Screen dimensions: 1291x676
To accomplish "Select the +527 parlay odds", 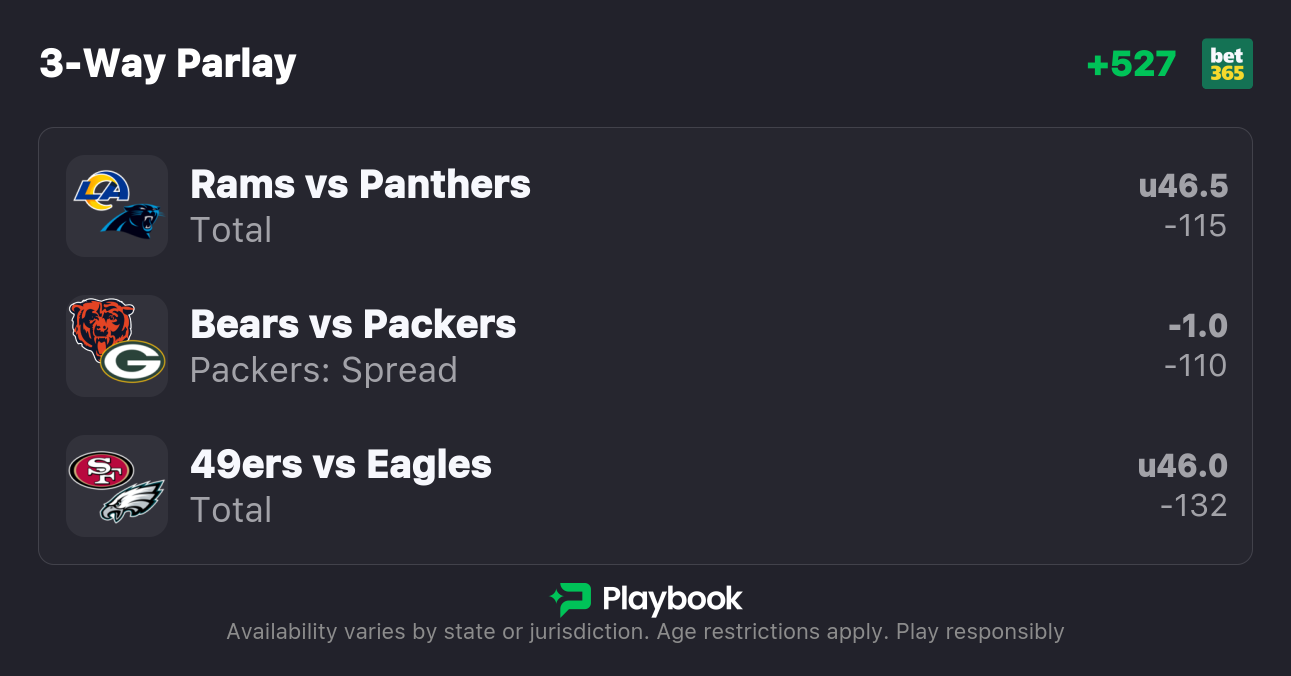I will tap(1131, 64).
